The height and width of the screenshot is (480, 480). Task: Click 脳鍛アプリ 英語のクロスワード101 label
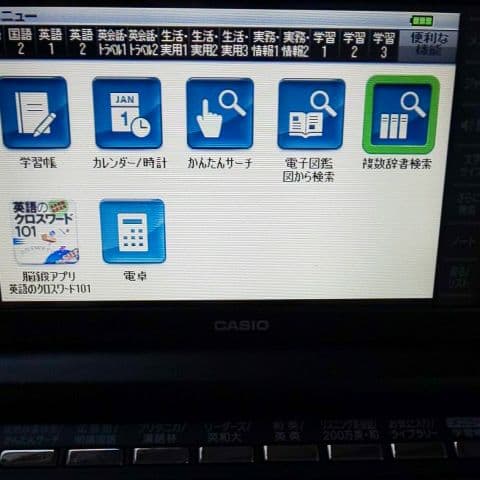(50, 282)
